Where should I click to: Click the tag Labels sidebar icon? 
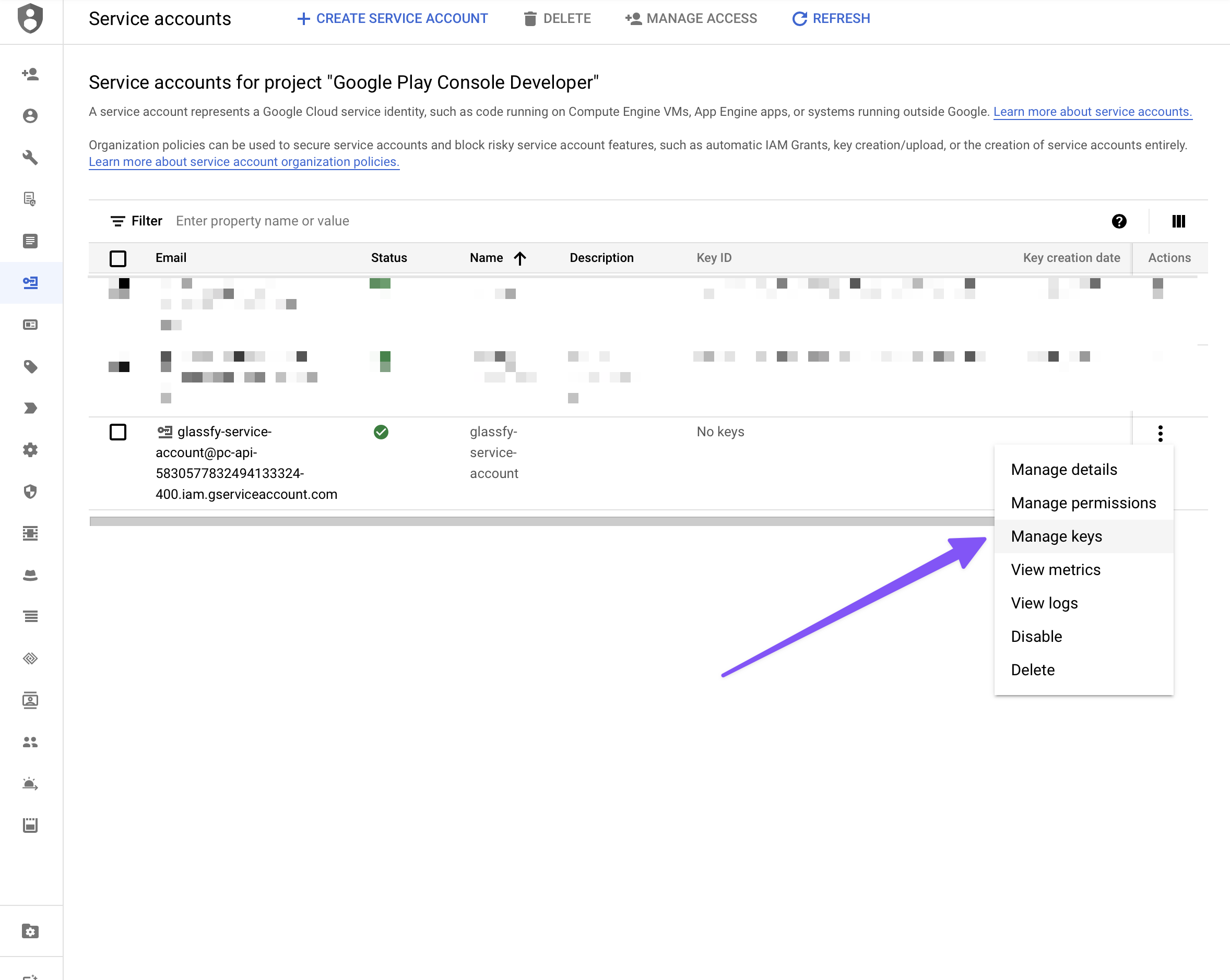[30, 366]
